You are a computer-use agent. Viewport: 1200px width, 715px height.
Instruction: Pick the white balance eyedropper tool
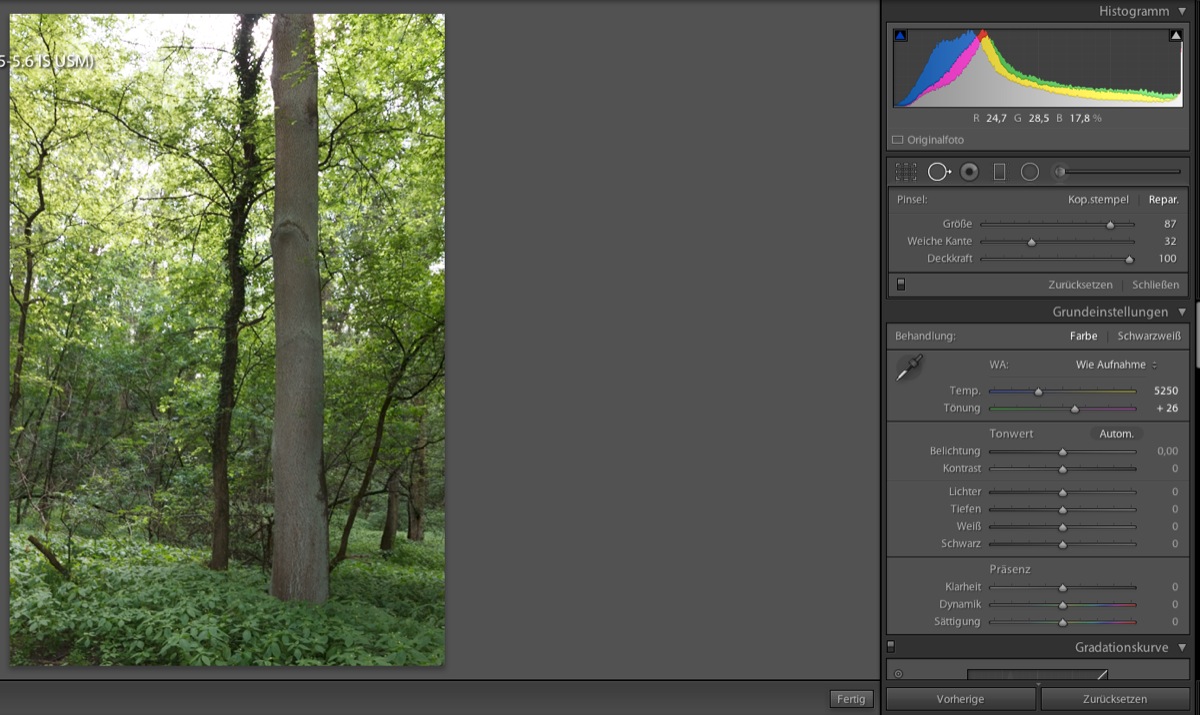(x=909, y=368)
